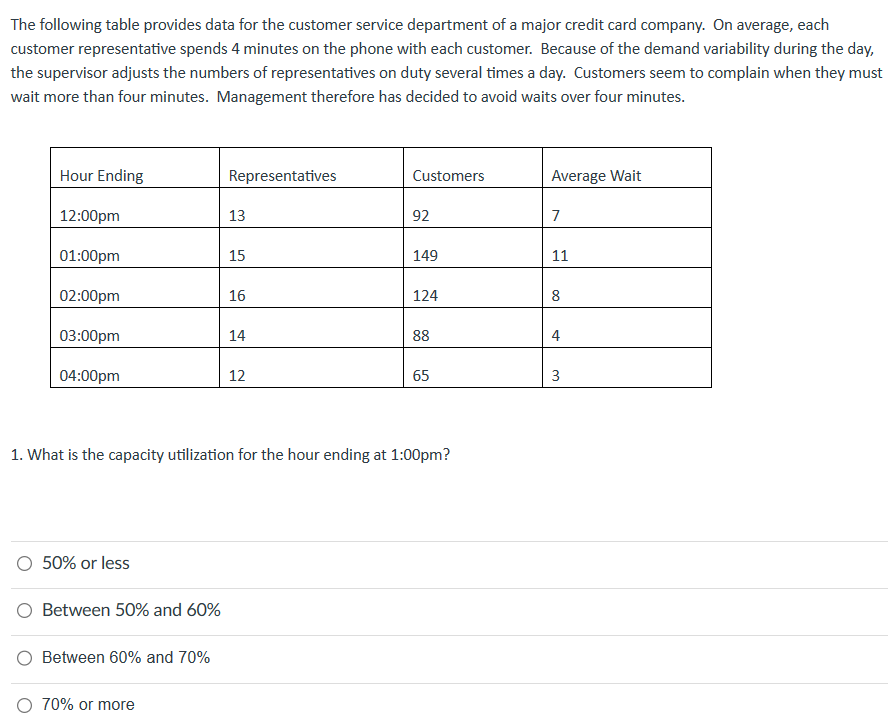This screenshot has width=888, height=725.
Task: Click the cell with 11 average wait
Action: pyautogui.click(x=559, y=255)
